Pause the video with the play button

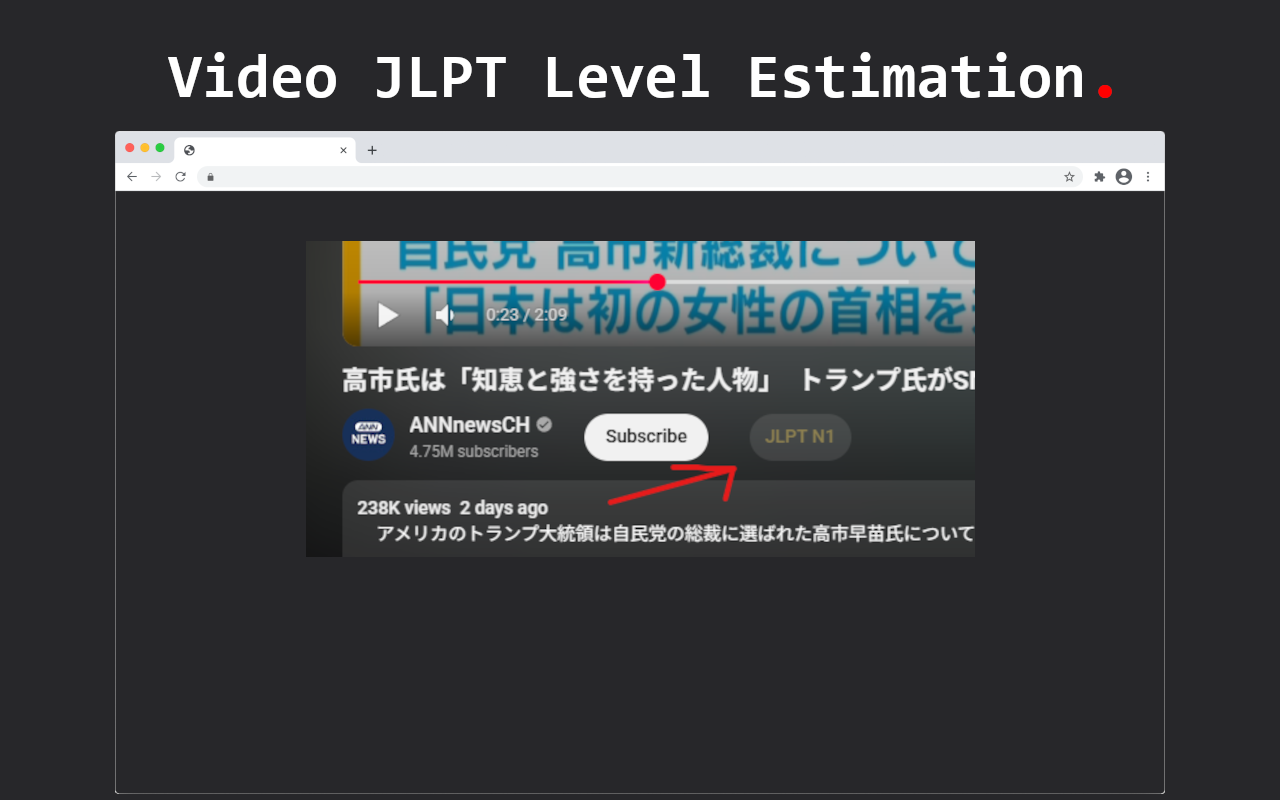pyautogui.click(x=387, y=315)
